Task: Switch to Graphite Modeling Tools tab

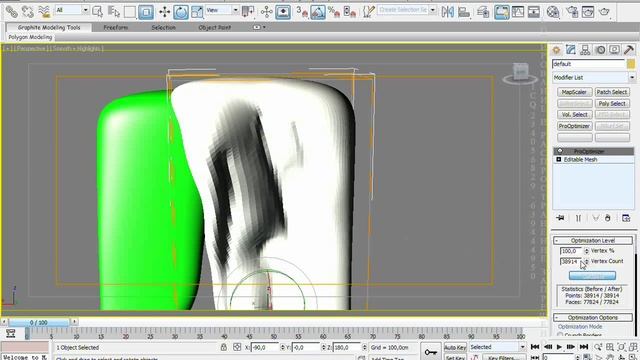Action: pyautogui.click(x=49, y=27)
